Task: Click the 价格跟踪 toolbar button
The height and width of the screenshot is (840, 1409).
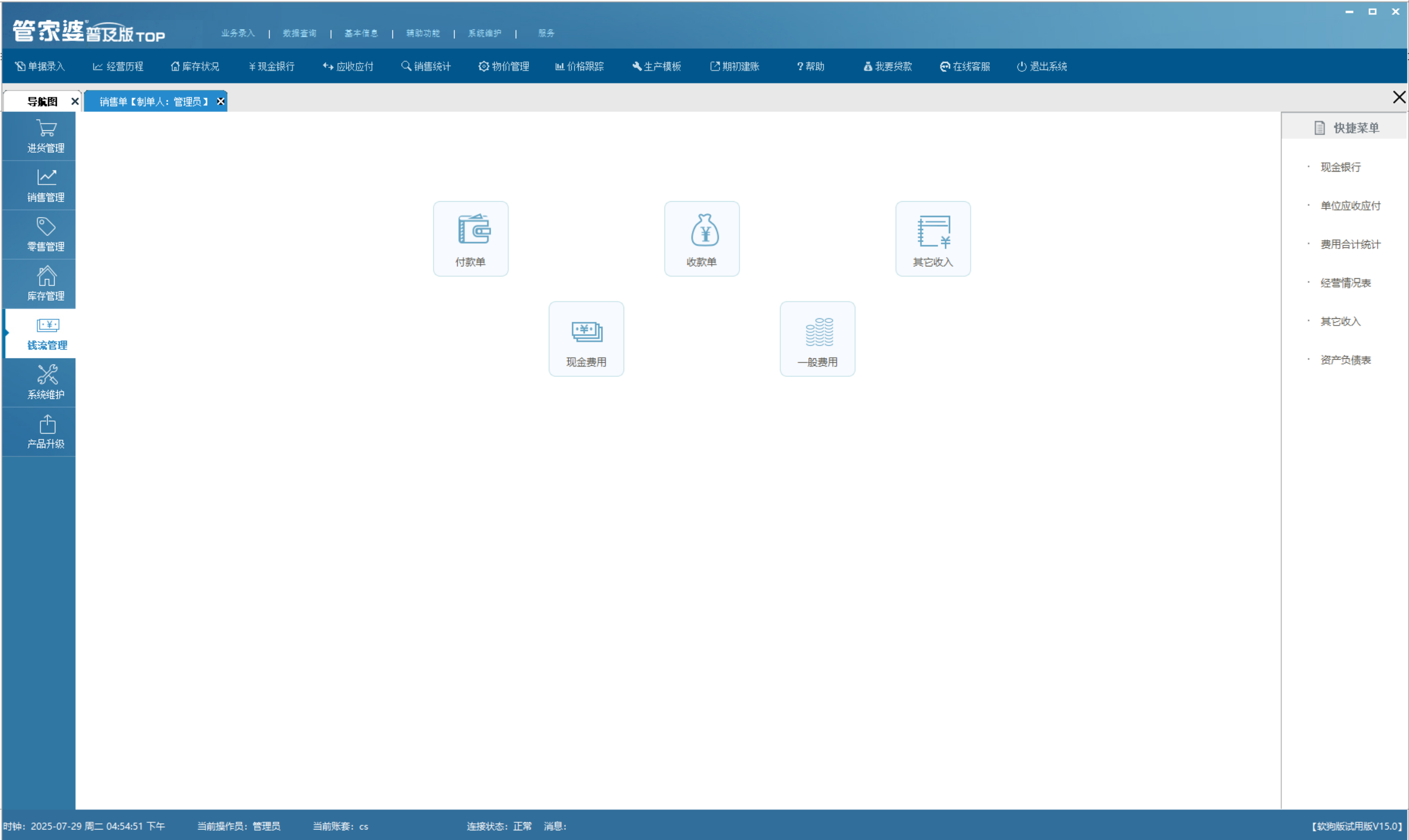Action: click(579, 66)
